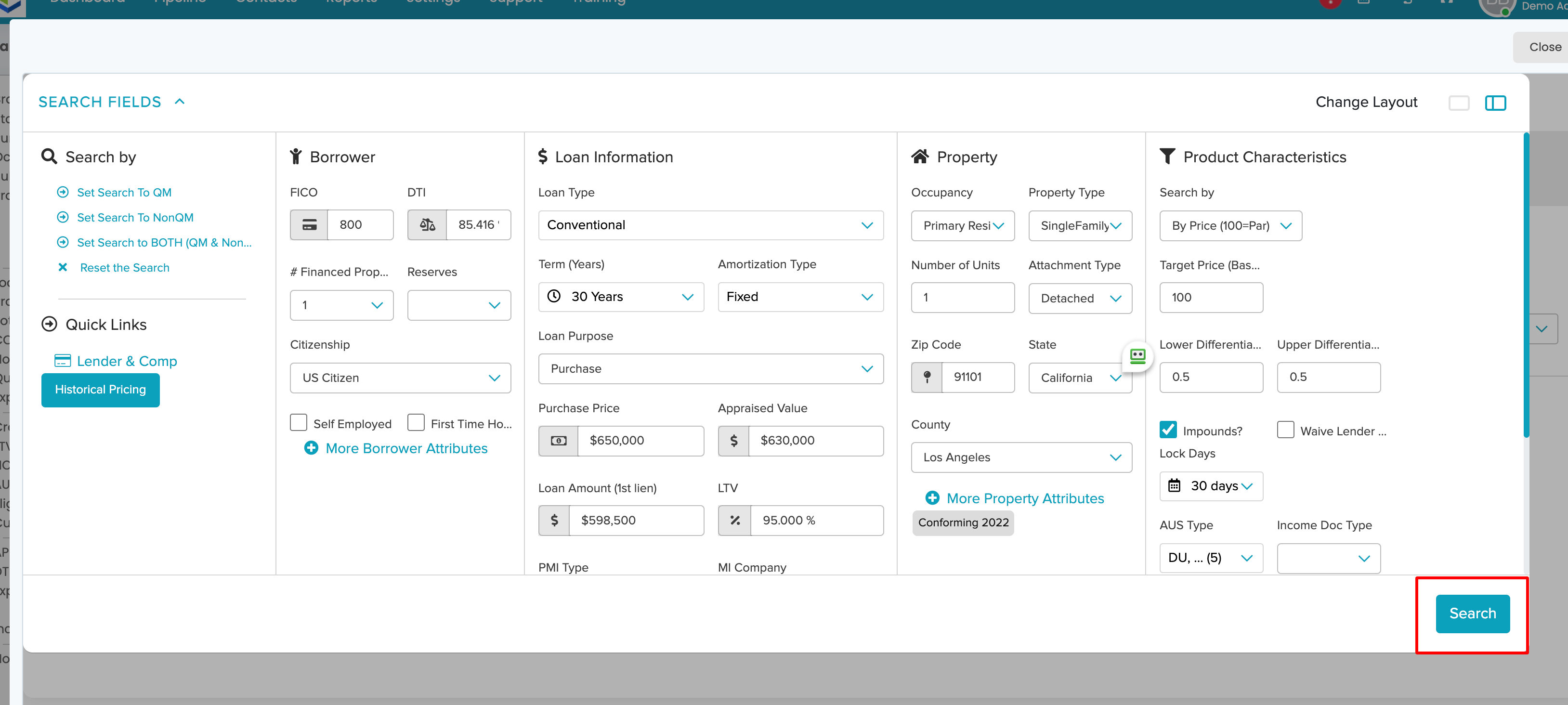Collapse the SEARCH FIELDS section
1568x705 pixels.
click(180, 101)
